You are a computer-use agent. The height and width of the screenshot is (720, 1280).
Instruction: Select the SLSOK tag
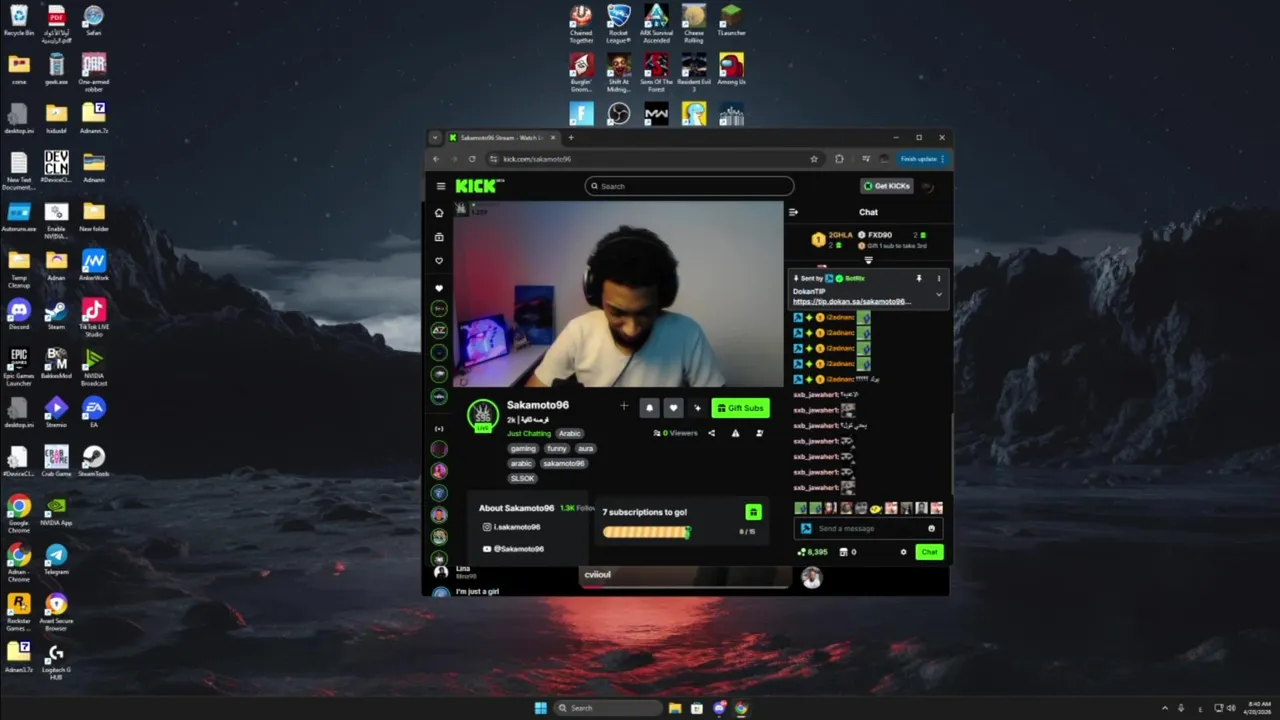coord(522,478)
